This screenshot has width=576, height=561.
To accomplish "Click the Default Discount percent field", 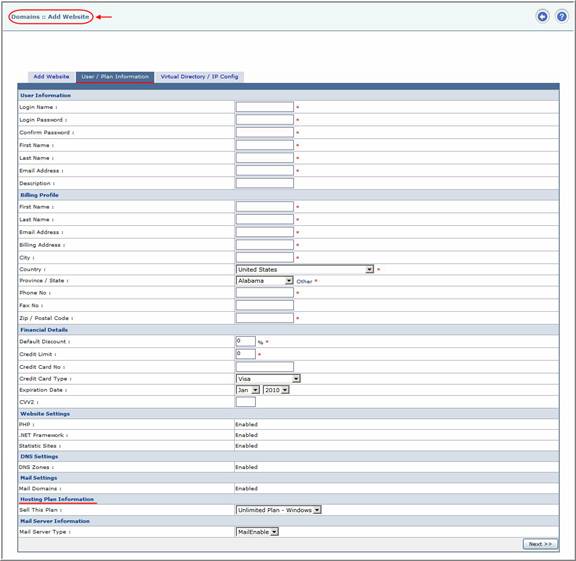I will tap(245, 341).
